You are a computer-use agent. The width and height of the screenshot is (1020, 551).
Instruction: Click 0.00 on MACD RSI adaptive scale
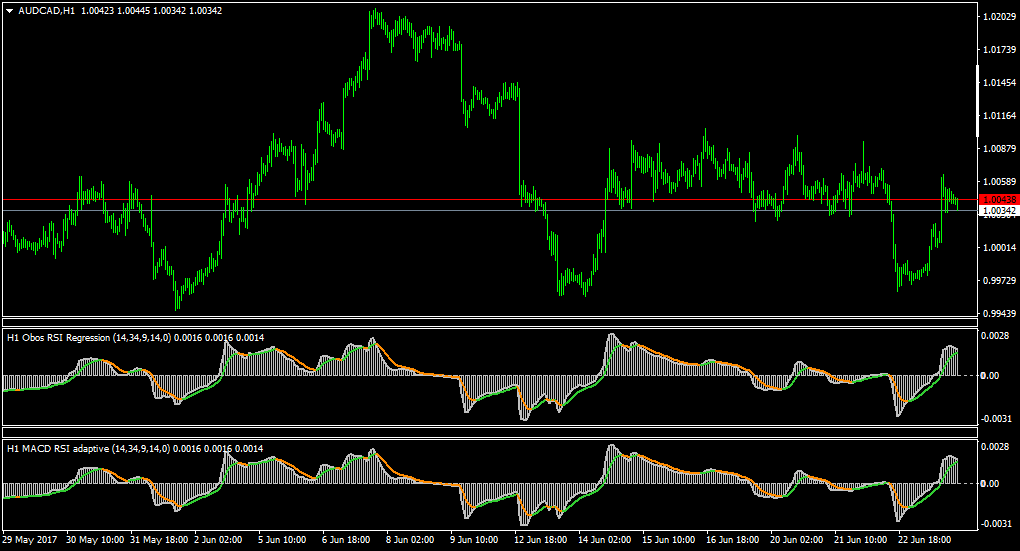click(x=990, y=483)
